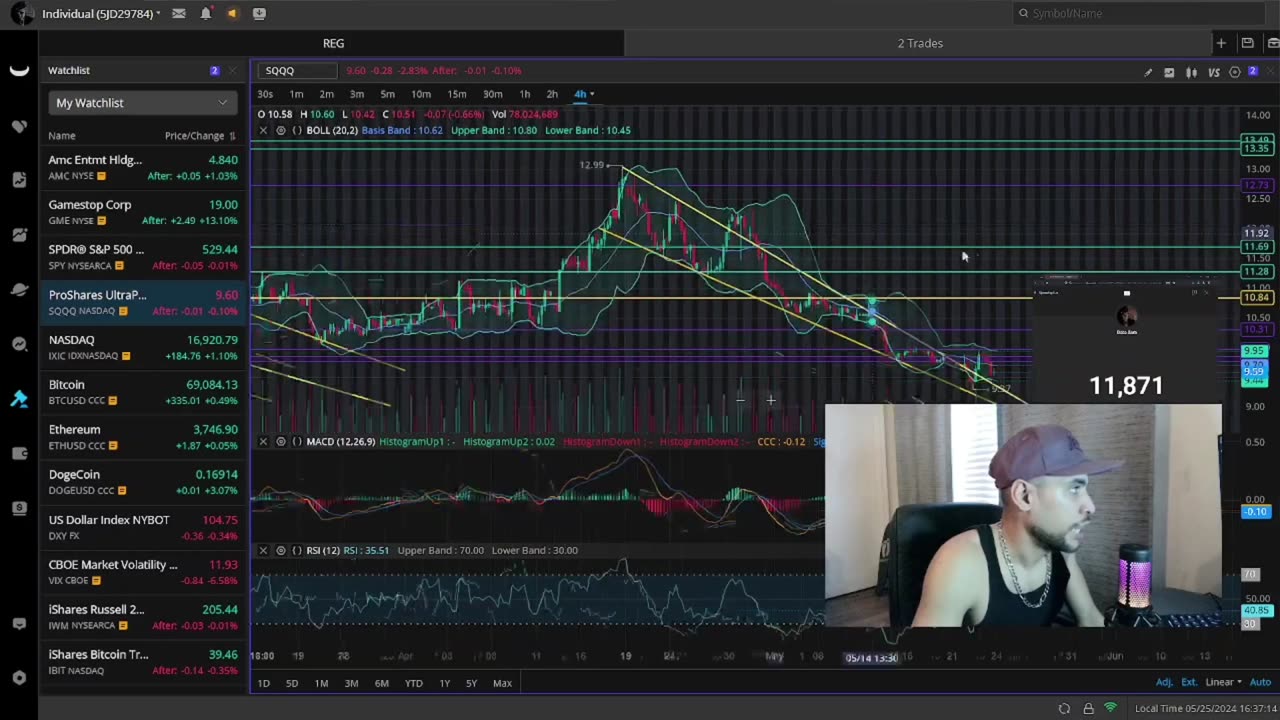Click the Webull logo in left sidebar

point(19,70)
